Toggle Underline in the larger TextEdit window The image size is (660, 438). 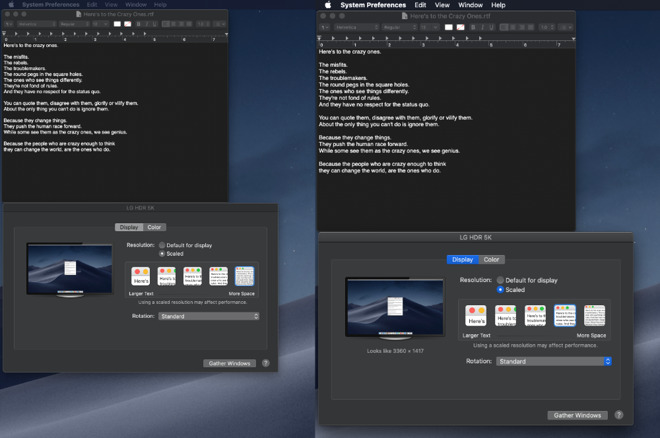[x=491, y=27]
